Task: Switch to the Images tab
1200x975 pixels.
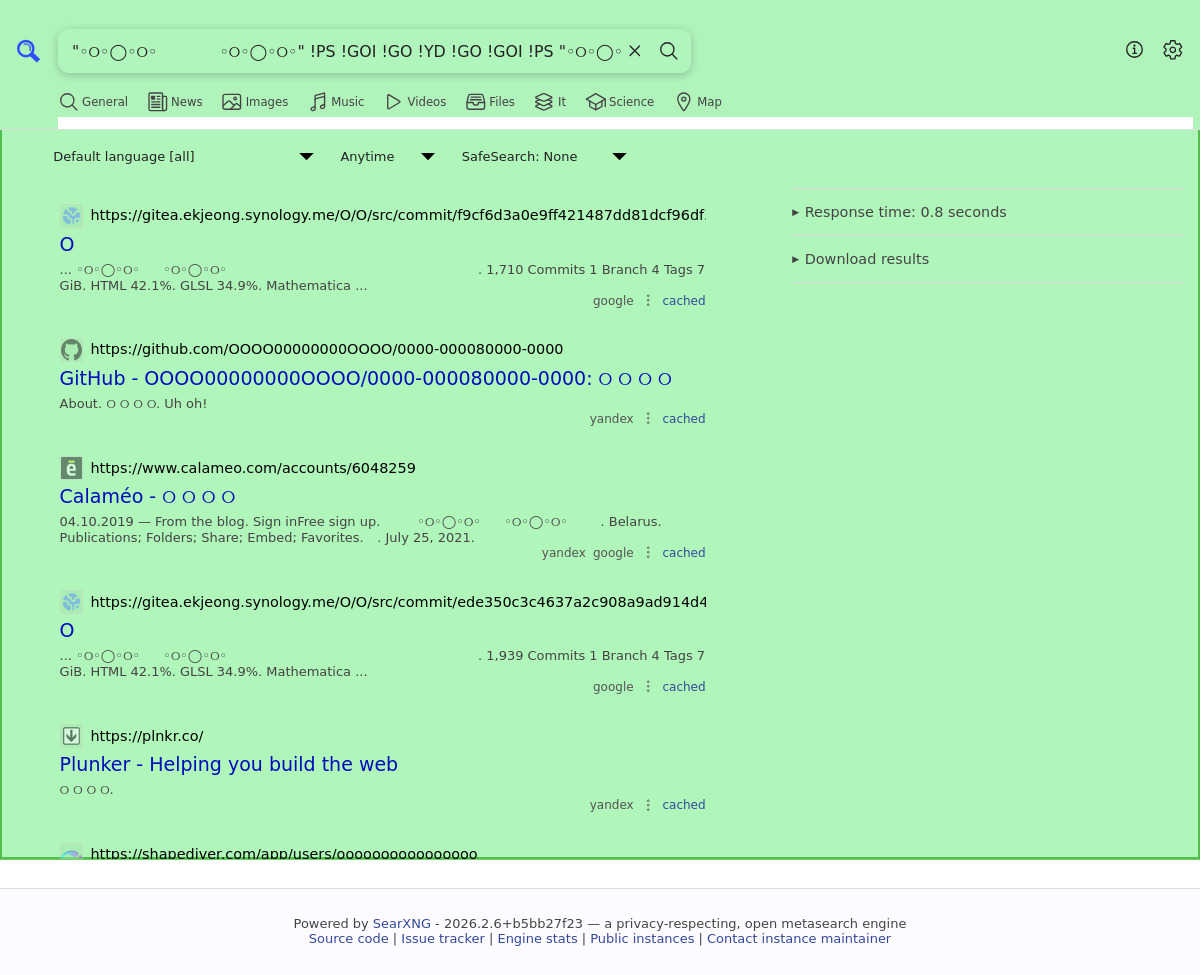Action: (x=255, y=102)
